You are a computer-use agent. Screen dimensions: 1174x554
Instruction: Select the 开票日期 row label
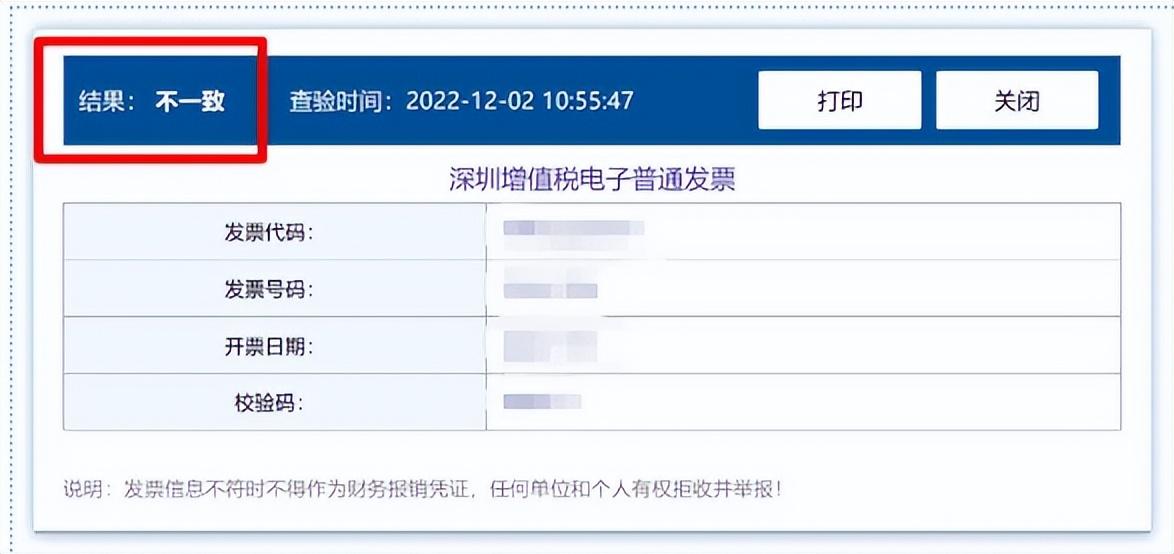click(x=268, y=347)
